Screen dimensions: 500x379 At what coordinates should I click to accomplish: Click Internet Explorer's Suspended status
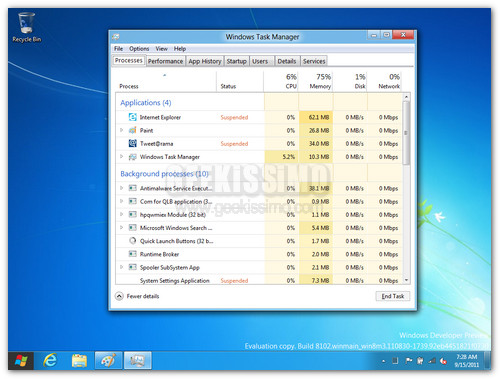click(x=234, y=117)
